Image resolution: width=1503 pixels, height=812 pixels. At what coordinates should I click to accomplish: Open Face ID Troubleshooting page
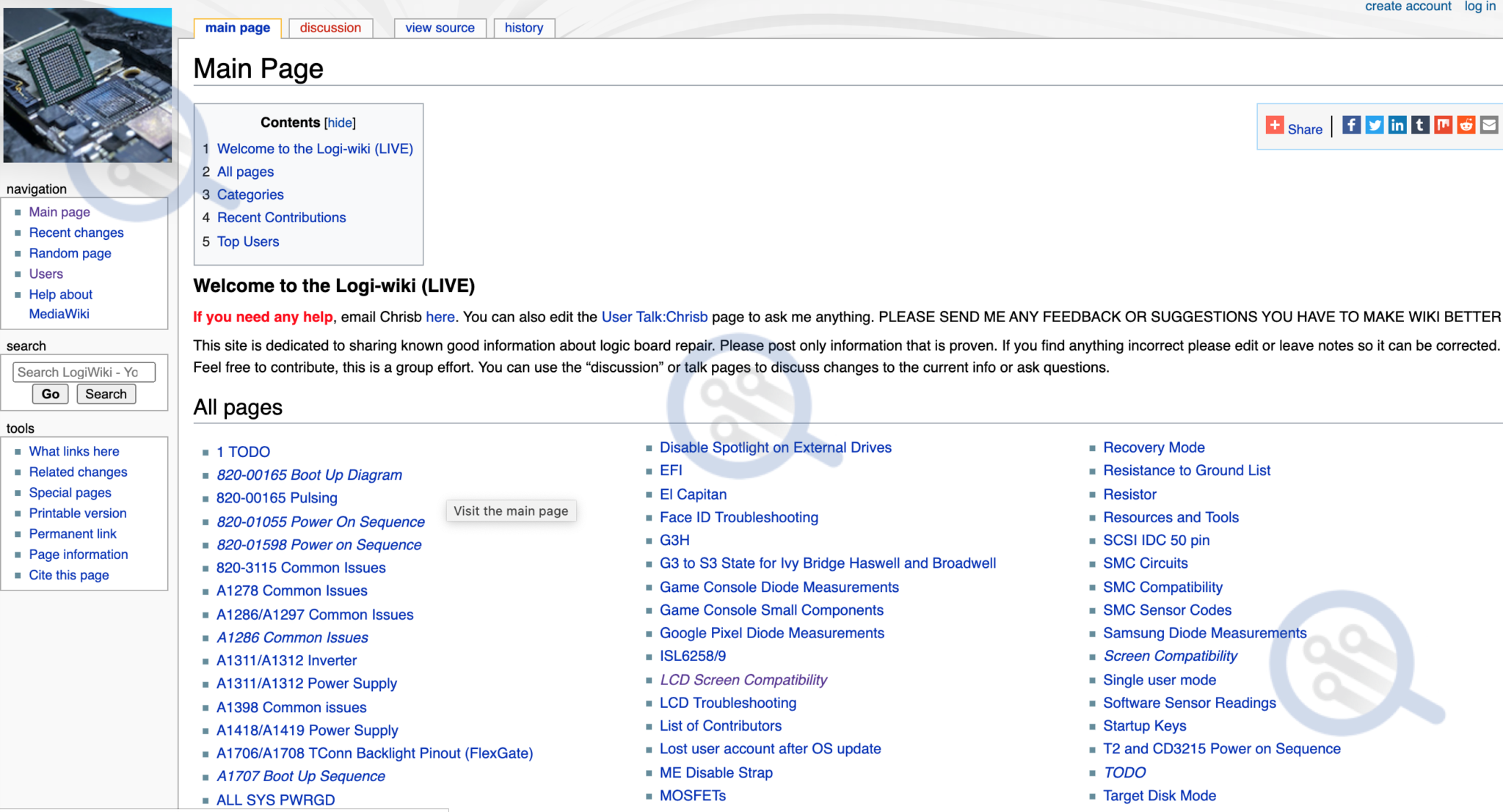click(738, 517)
